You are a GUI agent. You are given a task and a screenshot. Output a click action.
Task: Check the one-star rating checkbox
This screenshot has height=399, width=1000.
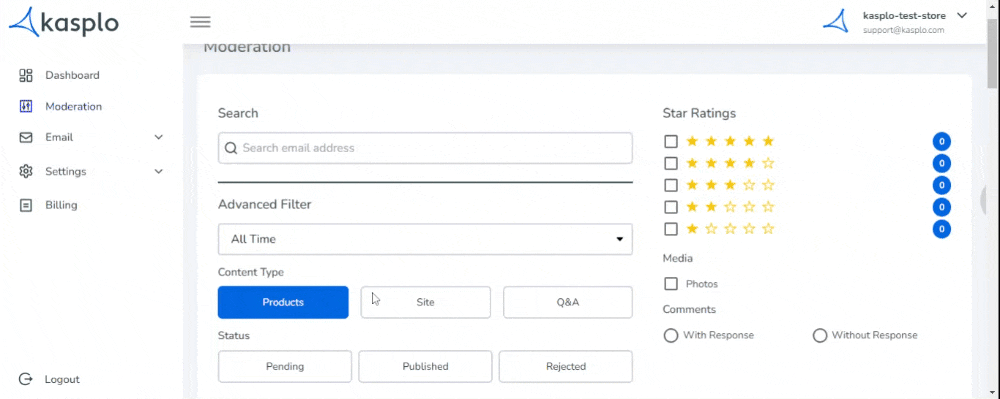[671, 228]
